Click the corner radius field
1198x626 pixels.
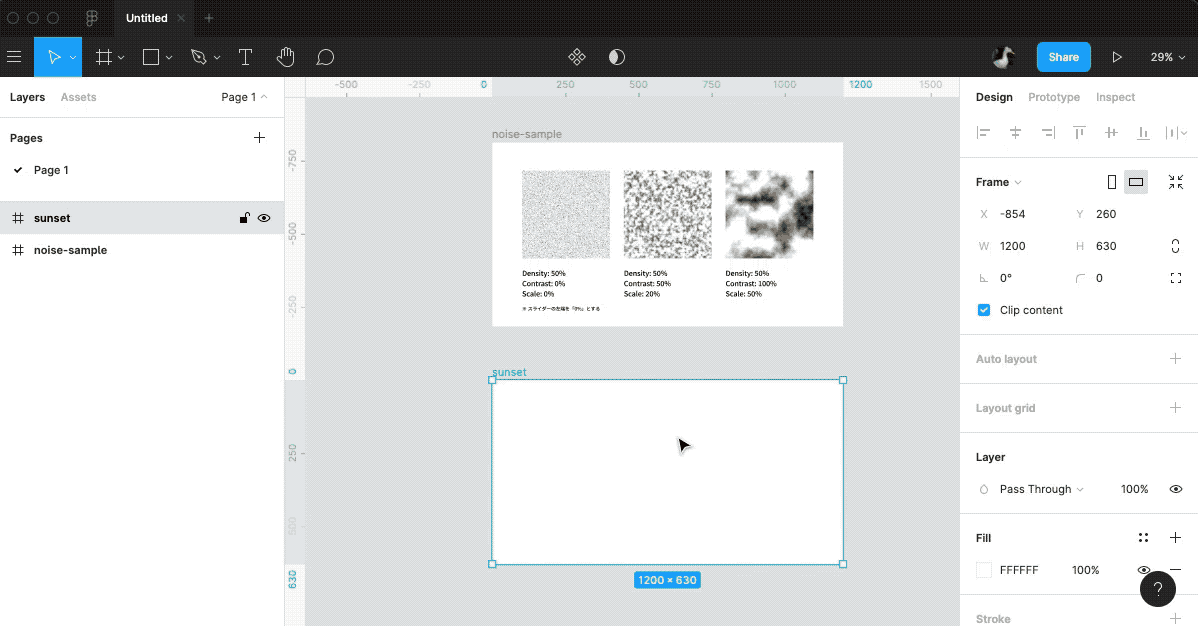coord(1115,278)
